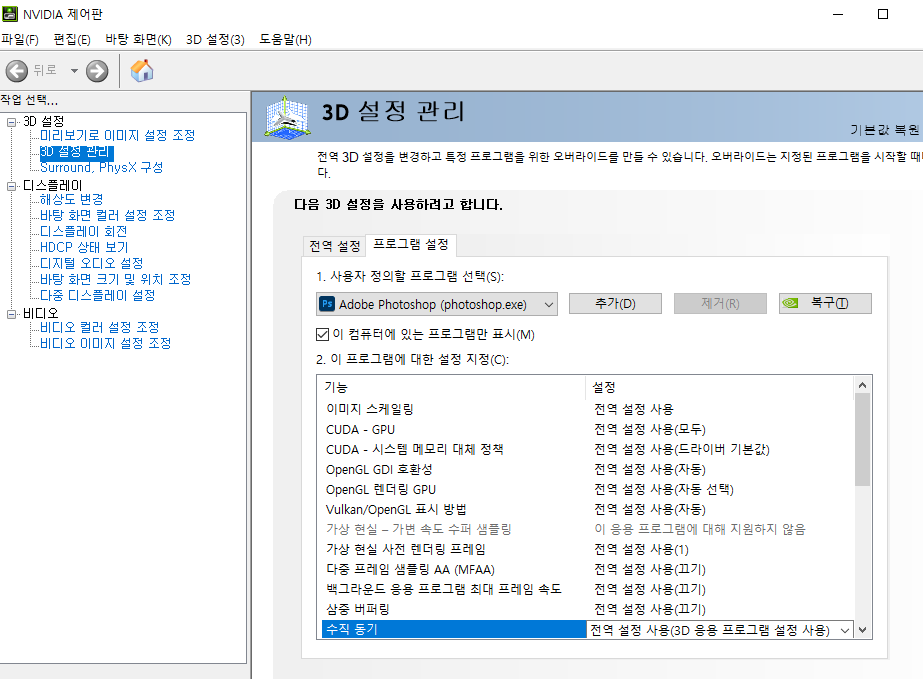Open 다중 디스플레이 설정 in task tree
This screenshot has width=923, height=679.
(x=97, y=295)
